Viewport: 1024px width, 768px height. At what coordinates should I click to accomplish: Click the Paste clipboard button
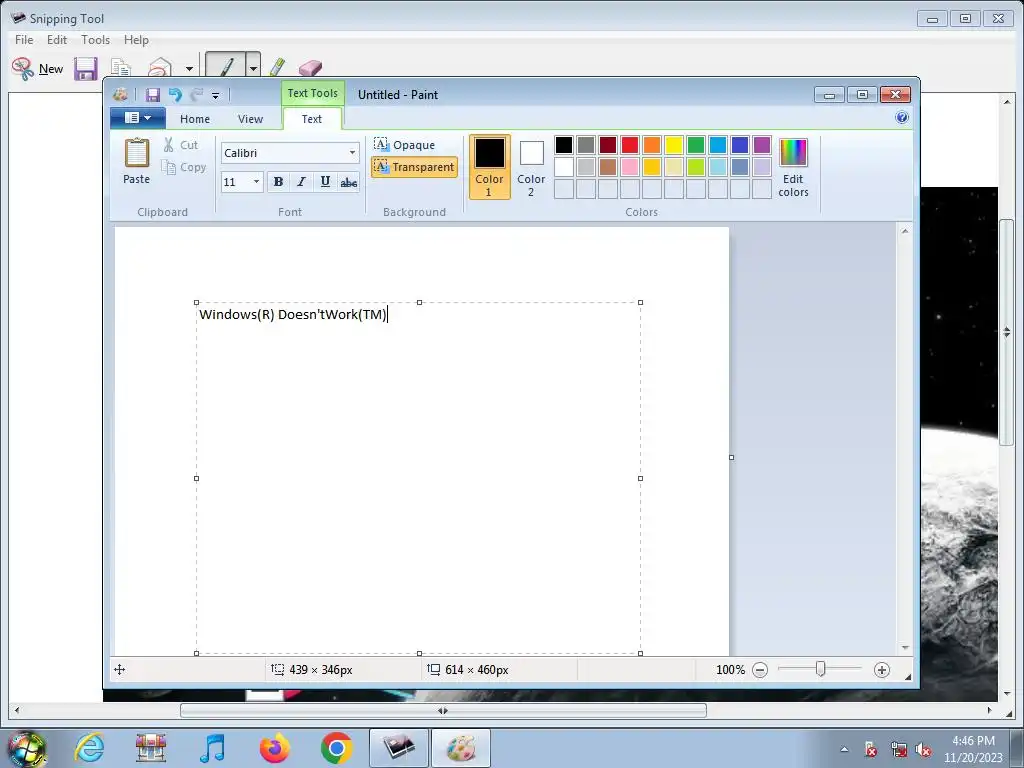point(136,161)
